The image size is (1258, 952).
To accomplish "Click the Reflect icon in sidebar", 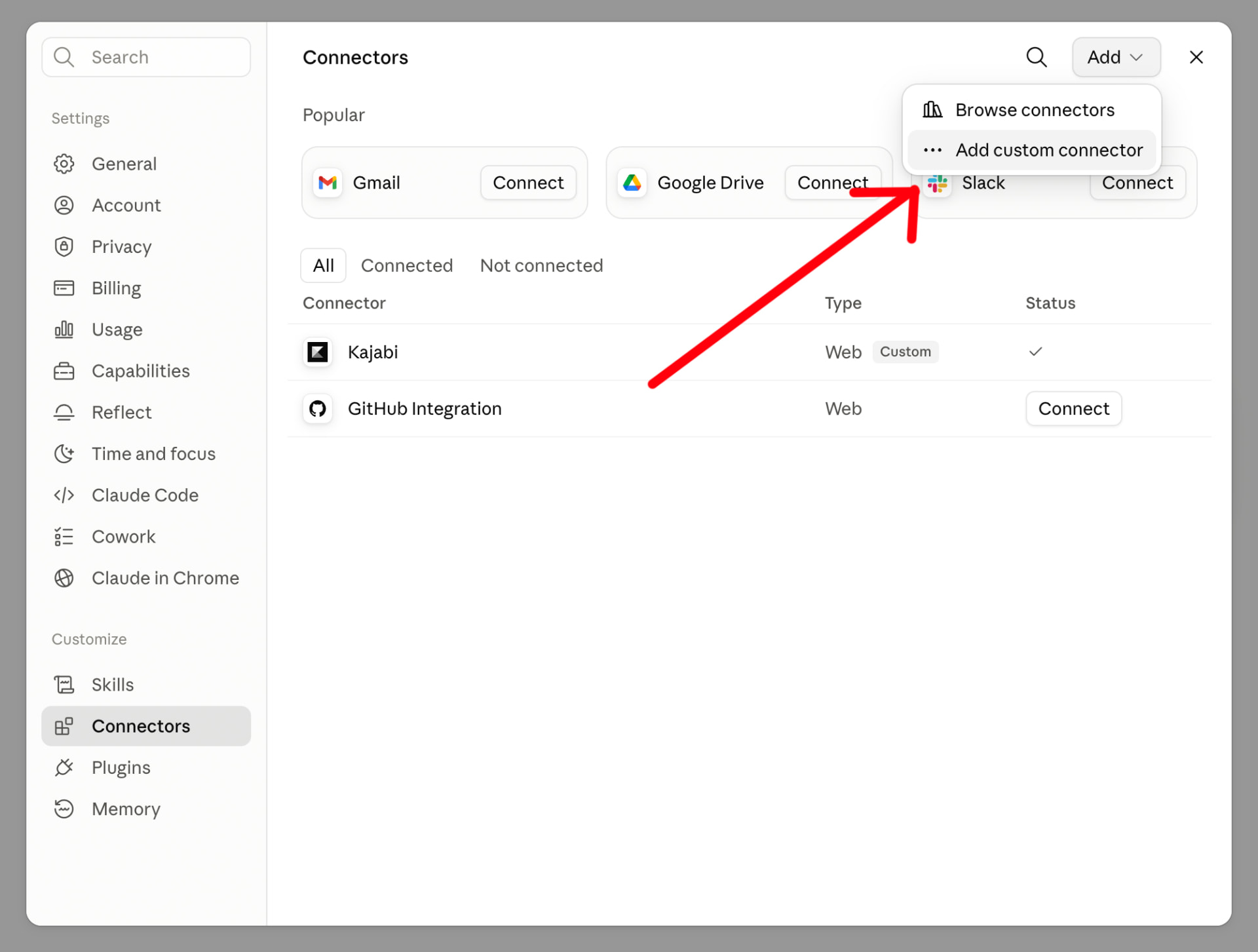I will pyautogui.click(x=64, y=412).
